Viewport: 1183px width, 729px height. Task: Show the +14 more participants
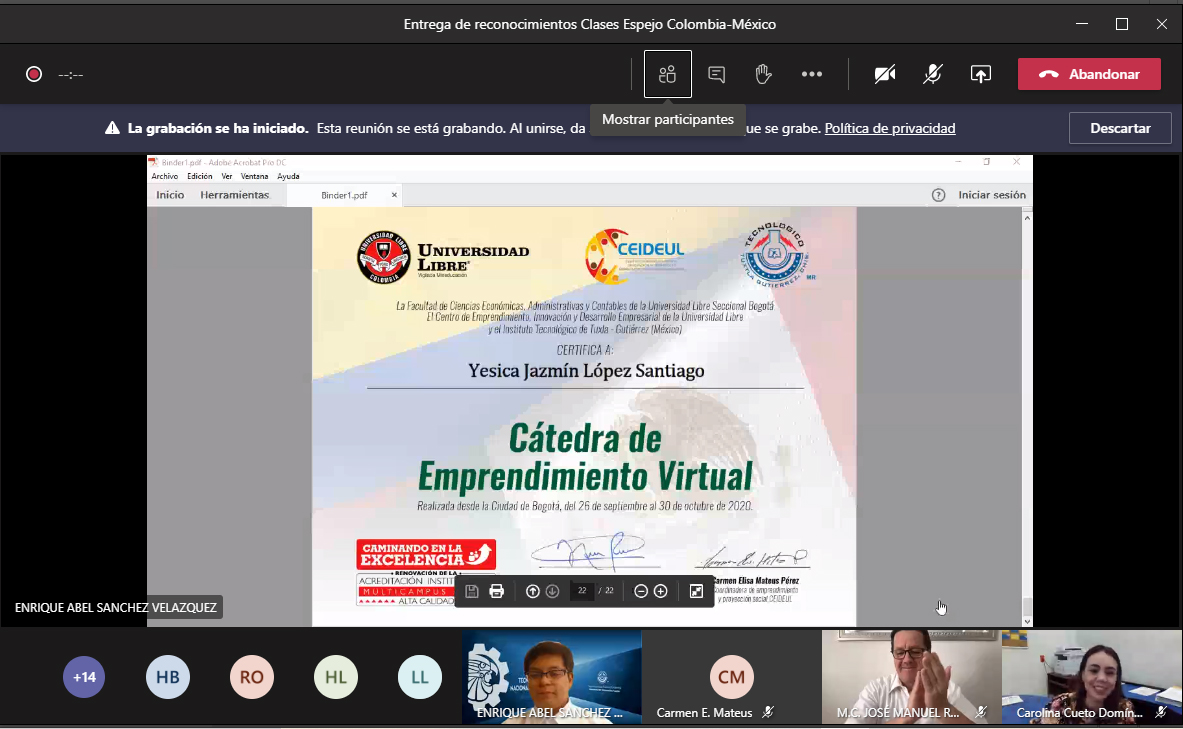84,677
